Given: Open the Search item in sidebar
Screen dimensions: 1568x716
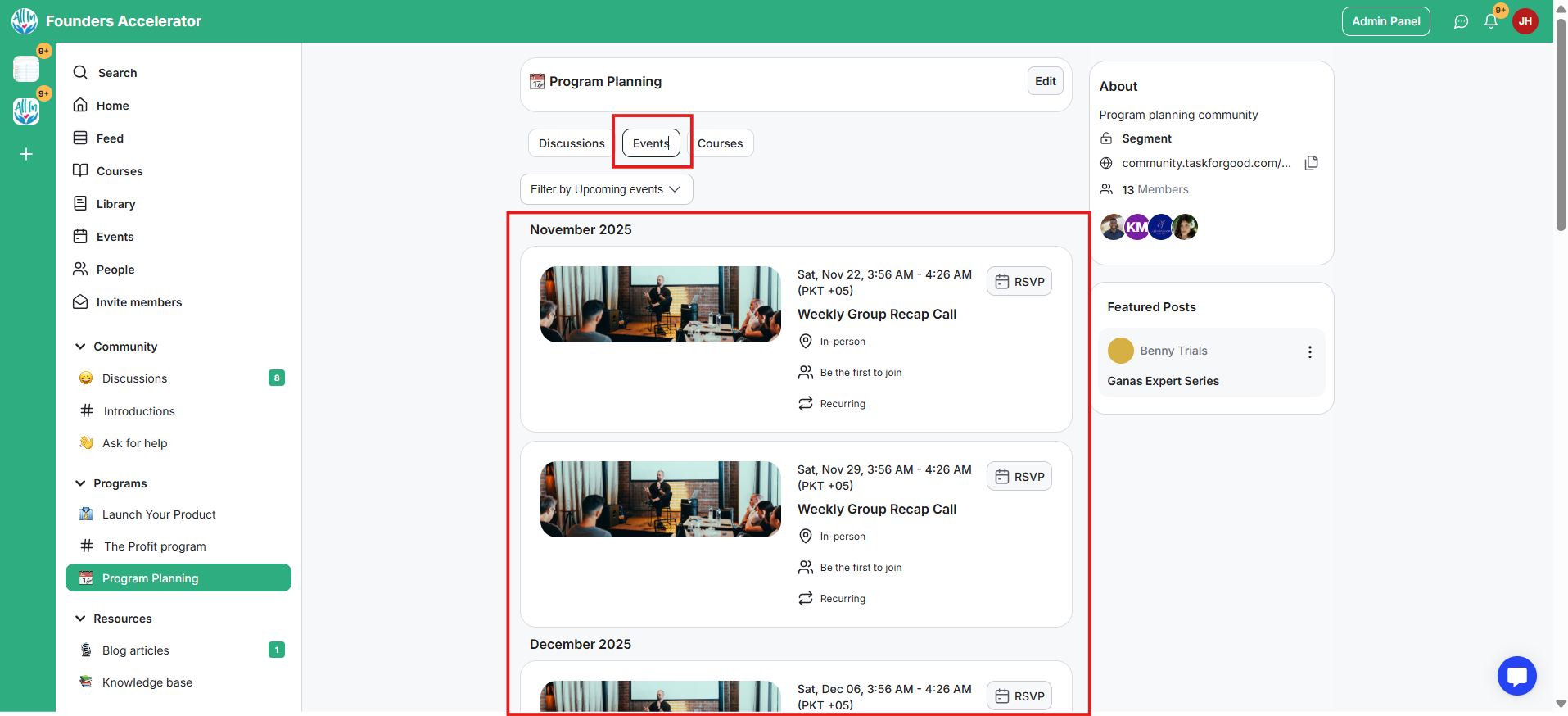Looking at the screenshot, I should 105,73.
